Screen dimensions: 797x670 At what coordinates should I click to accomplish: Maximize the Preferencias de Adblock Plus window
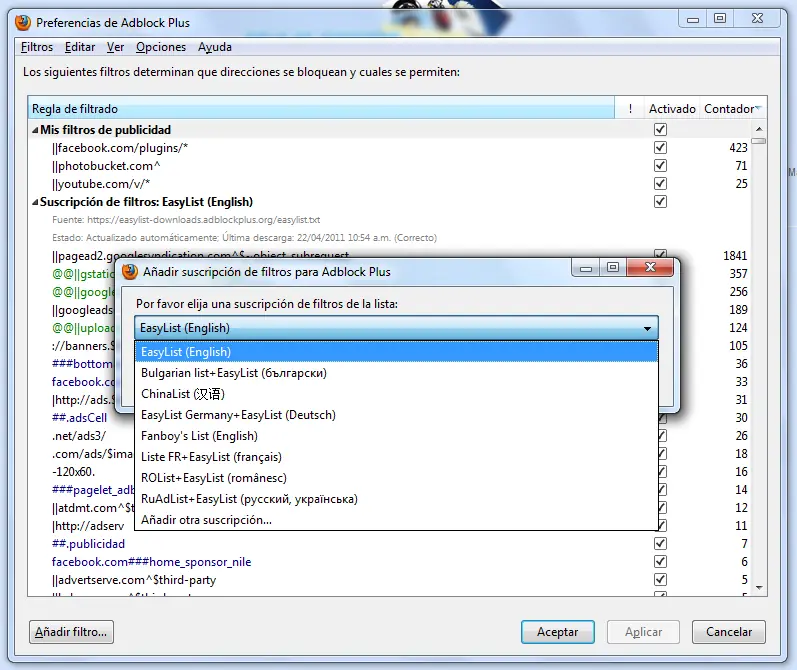click(x=720, y=19)
